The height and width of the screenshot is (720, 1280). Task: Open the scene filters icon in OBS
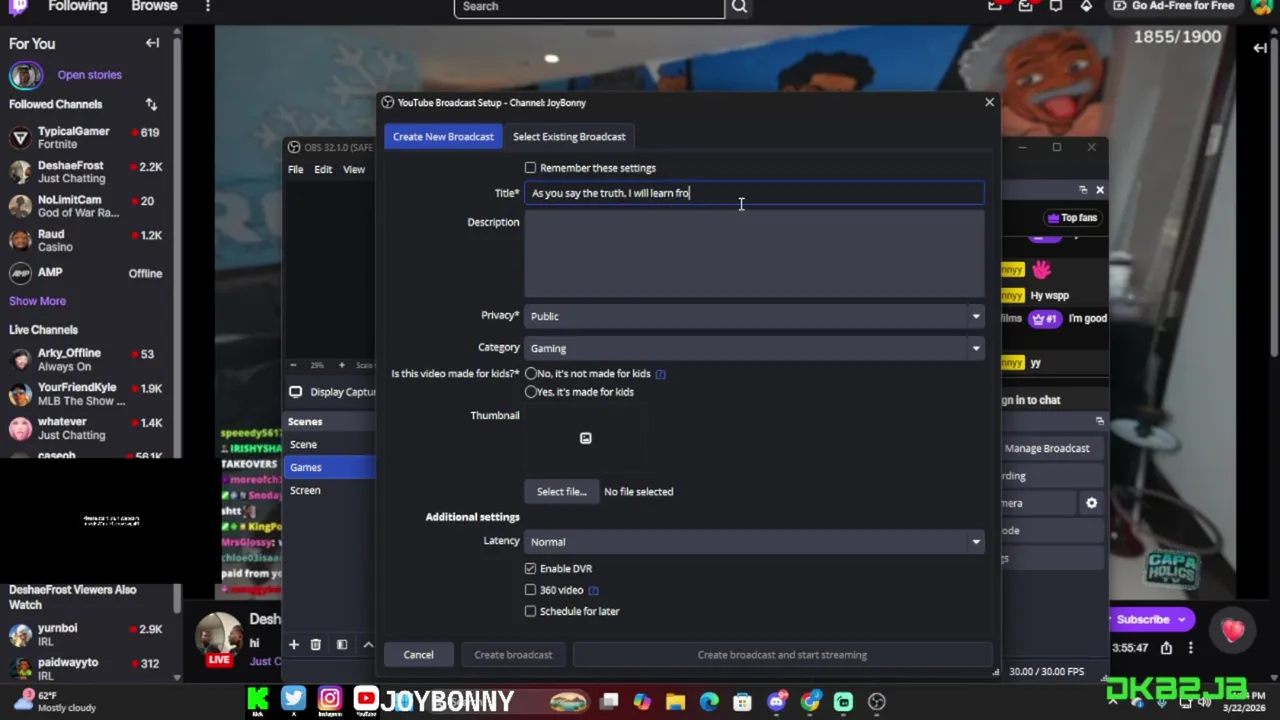coord(341,645)
